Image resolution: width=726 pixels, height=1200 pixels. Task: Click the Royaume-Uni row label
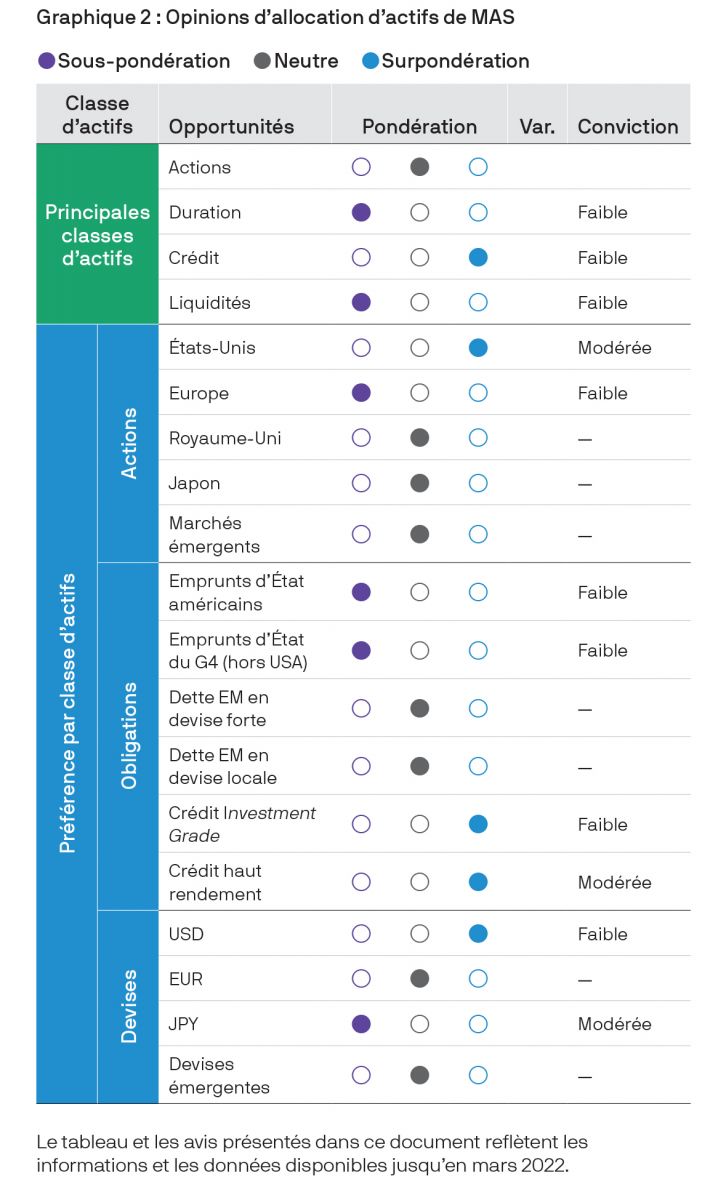(212, 438)
